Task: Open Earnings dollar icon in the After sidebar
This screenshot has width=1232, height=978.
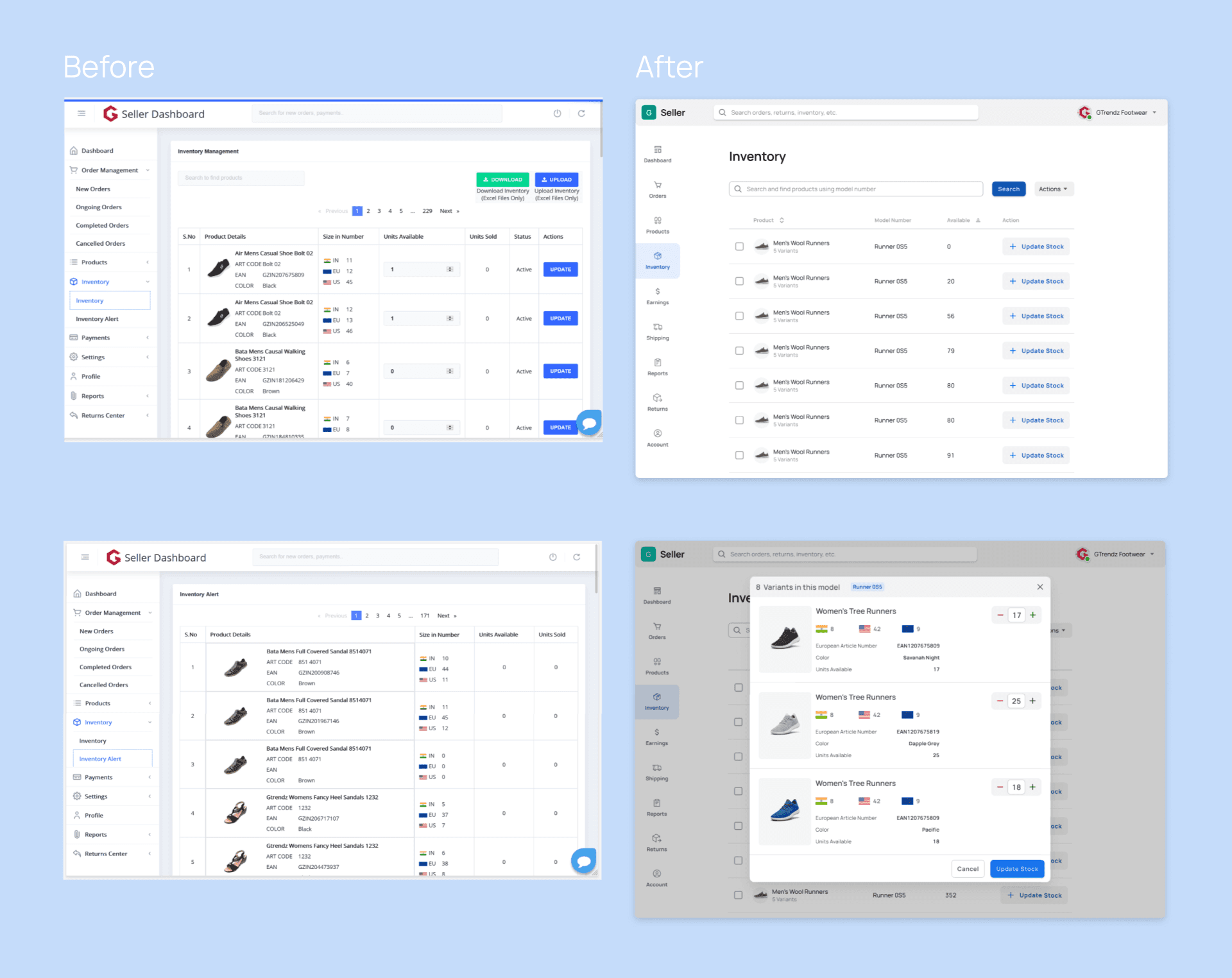Action: point(658,292)
